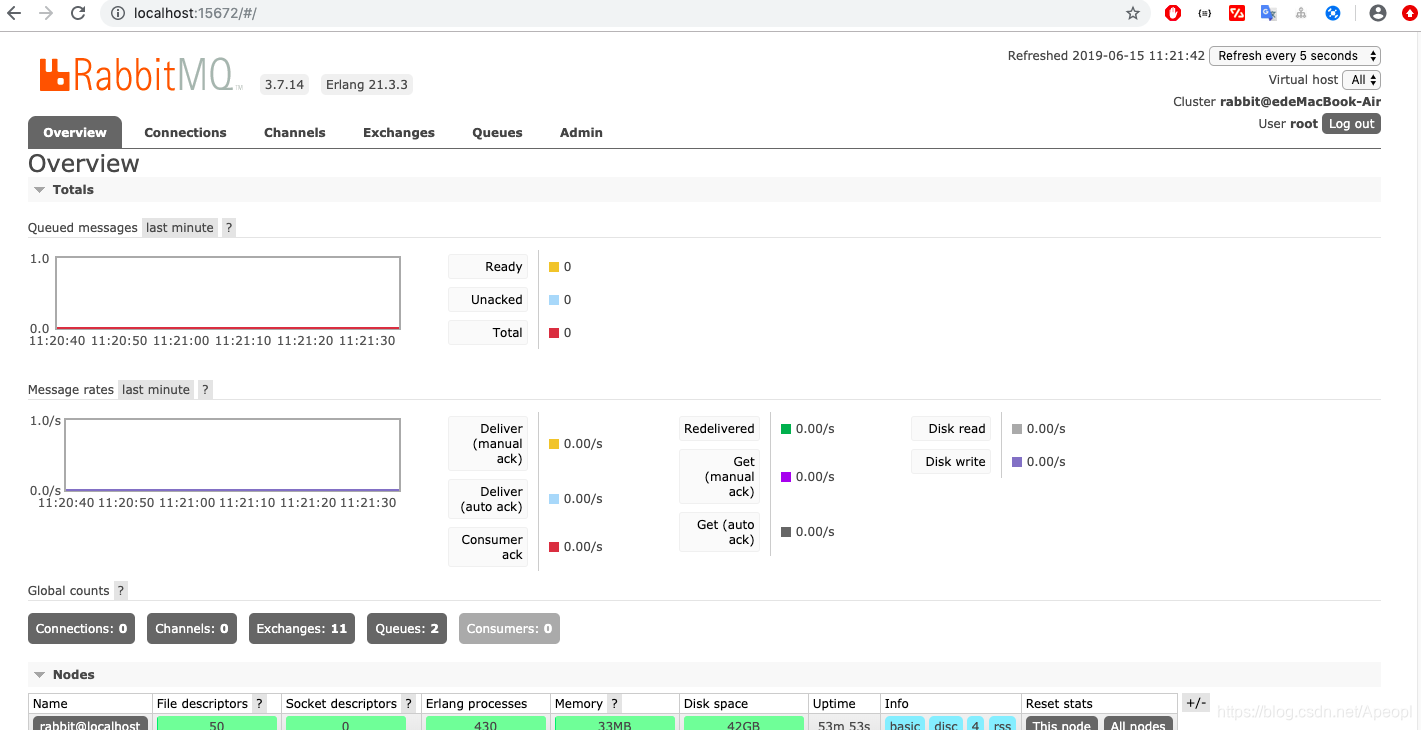The image size is (1421, 730).
Task: Click the red Total color swatch
Action: [554, 333]
